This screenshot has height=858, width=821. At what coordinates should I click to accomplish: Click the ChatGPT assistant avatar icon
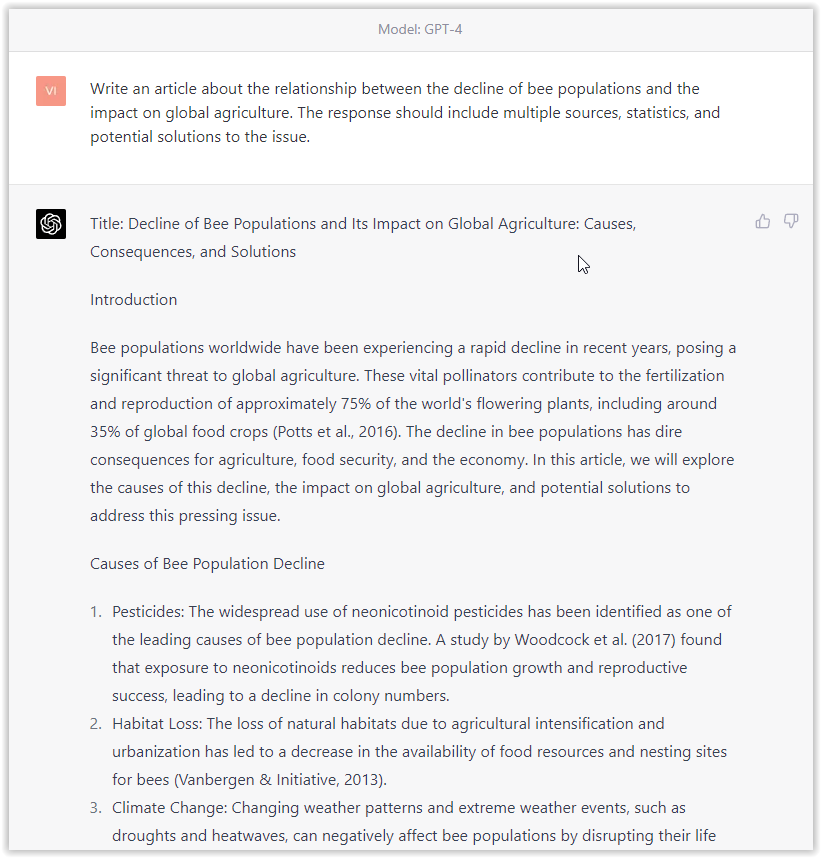pyautogui.click(x=50, y=224)
